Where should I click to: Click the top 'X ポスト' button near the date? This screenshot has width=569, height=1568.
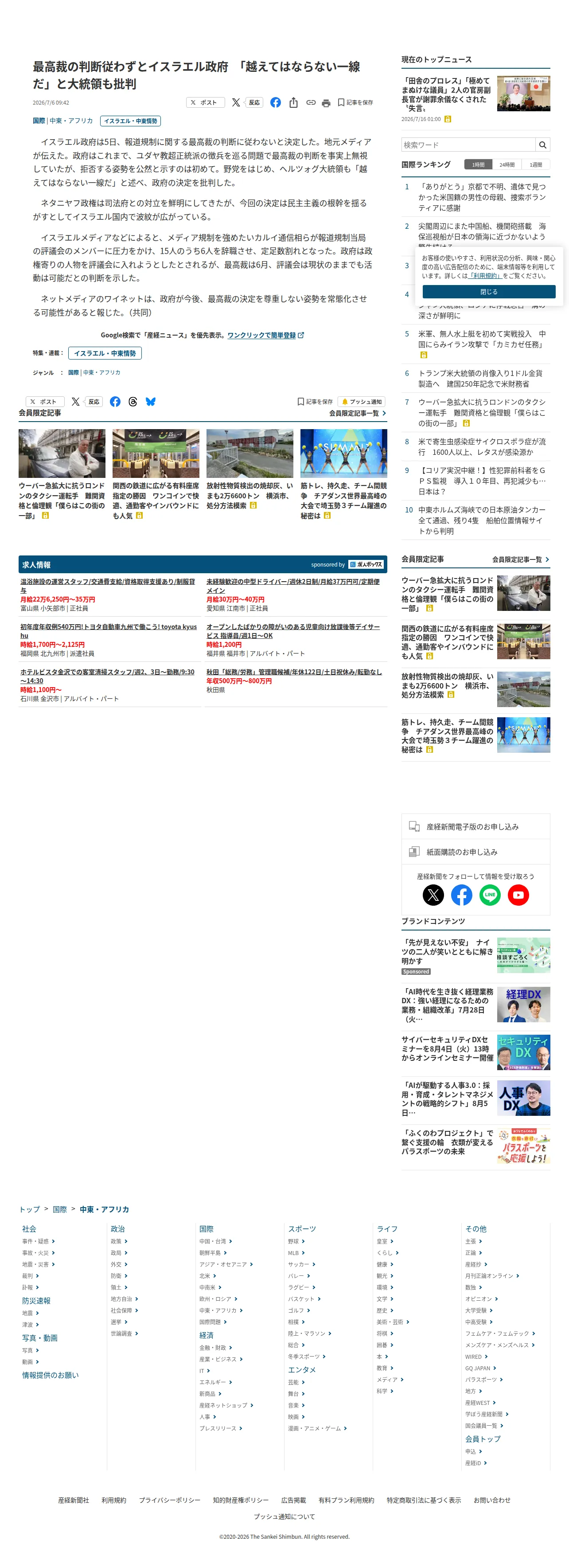click(205, 103)
